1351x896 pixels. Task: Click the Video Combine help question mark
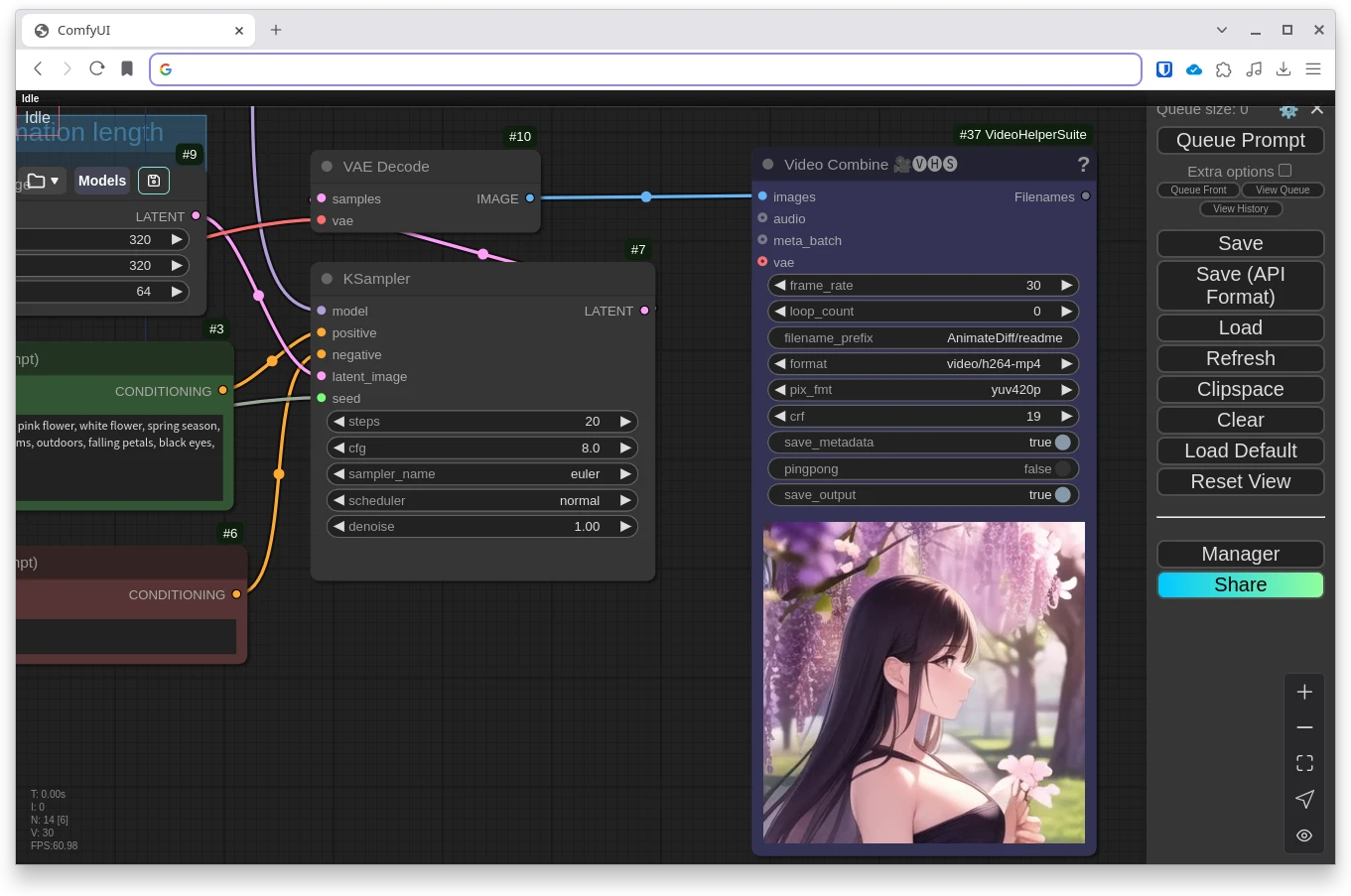point(1083,165)
